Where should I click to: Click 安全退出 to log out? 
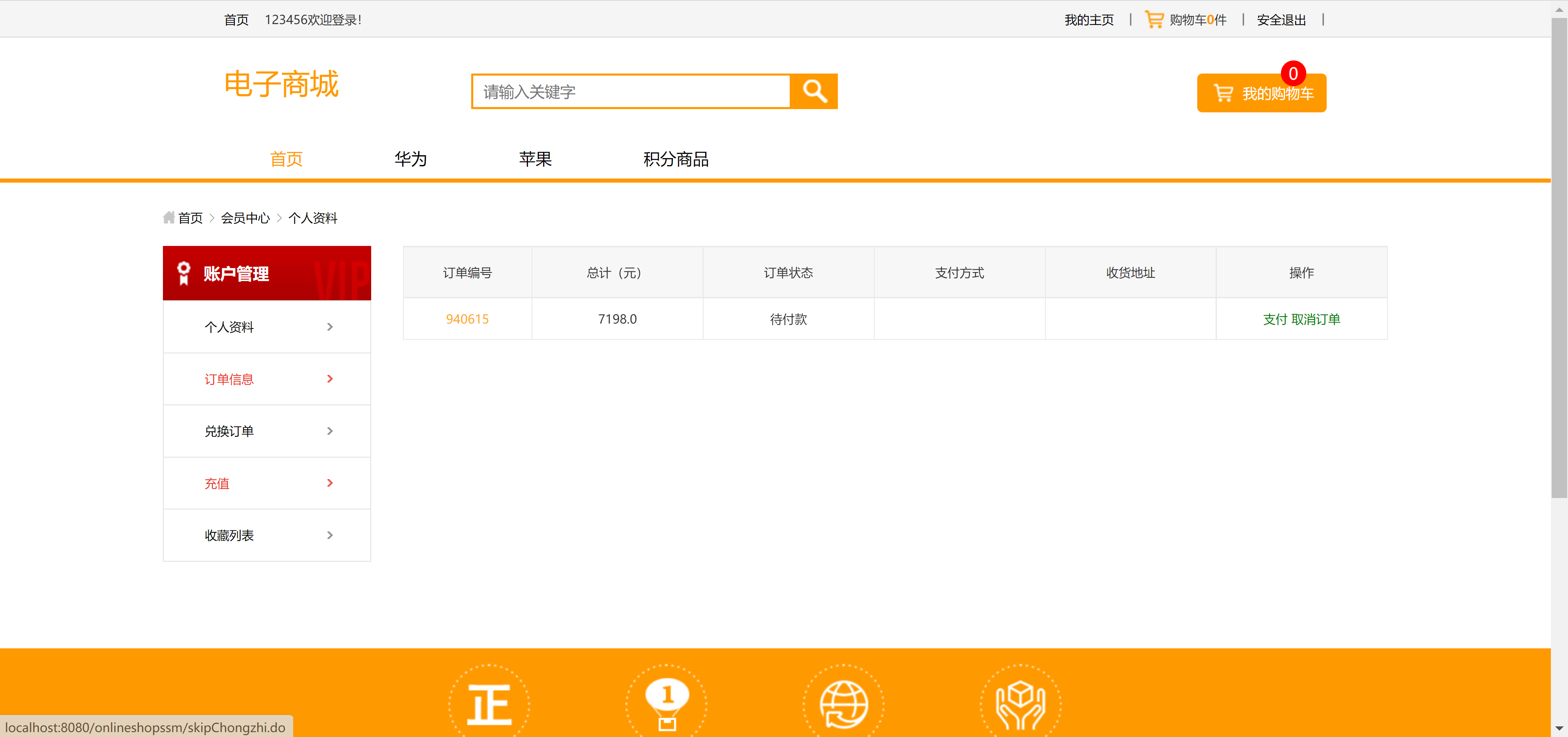pos(1281,19)
